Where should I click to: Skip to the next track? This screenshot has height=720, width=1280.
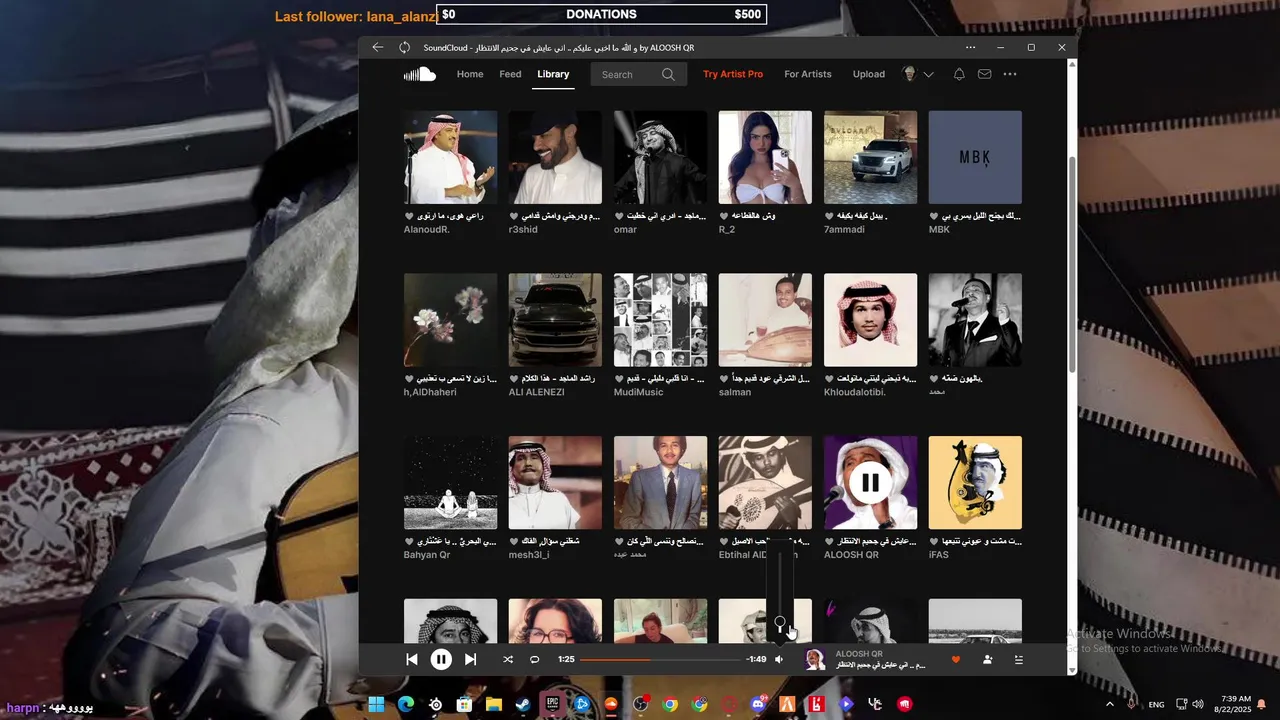pyautogui.click(x=470, y=659)
